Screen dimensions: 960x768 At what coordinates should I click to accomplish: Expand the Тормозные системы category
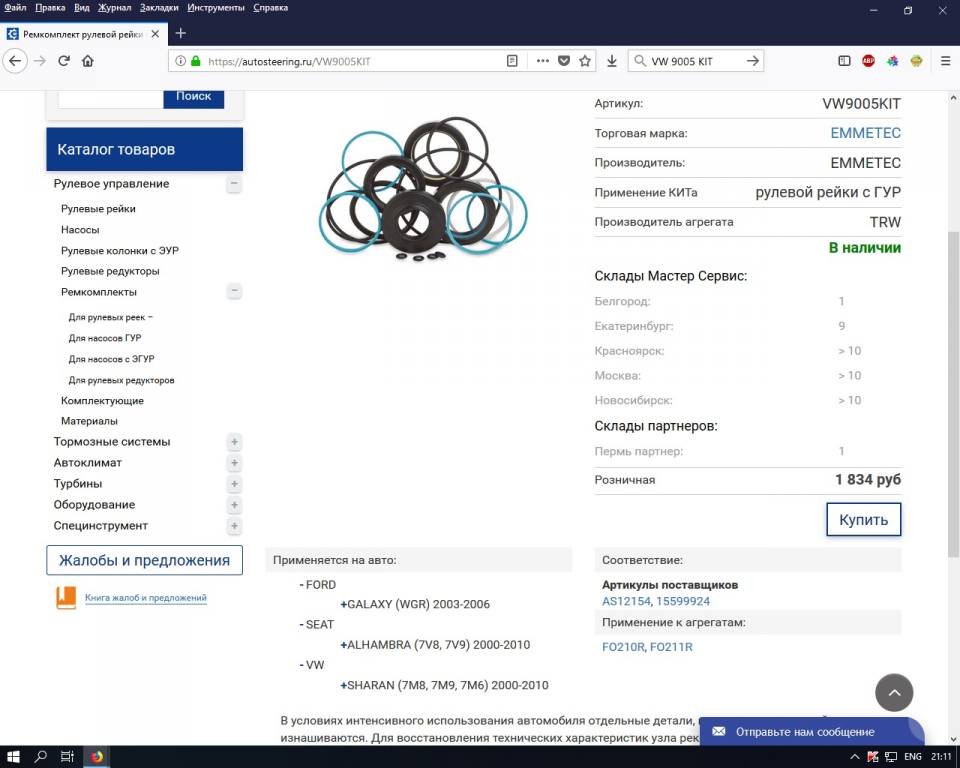pos(233,442)
